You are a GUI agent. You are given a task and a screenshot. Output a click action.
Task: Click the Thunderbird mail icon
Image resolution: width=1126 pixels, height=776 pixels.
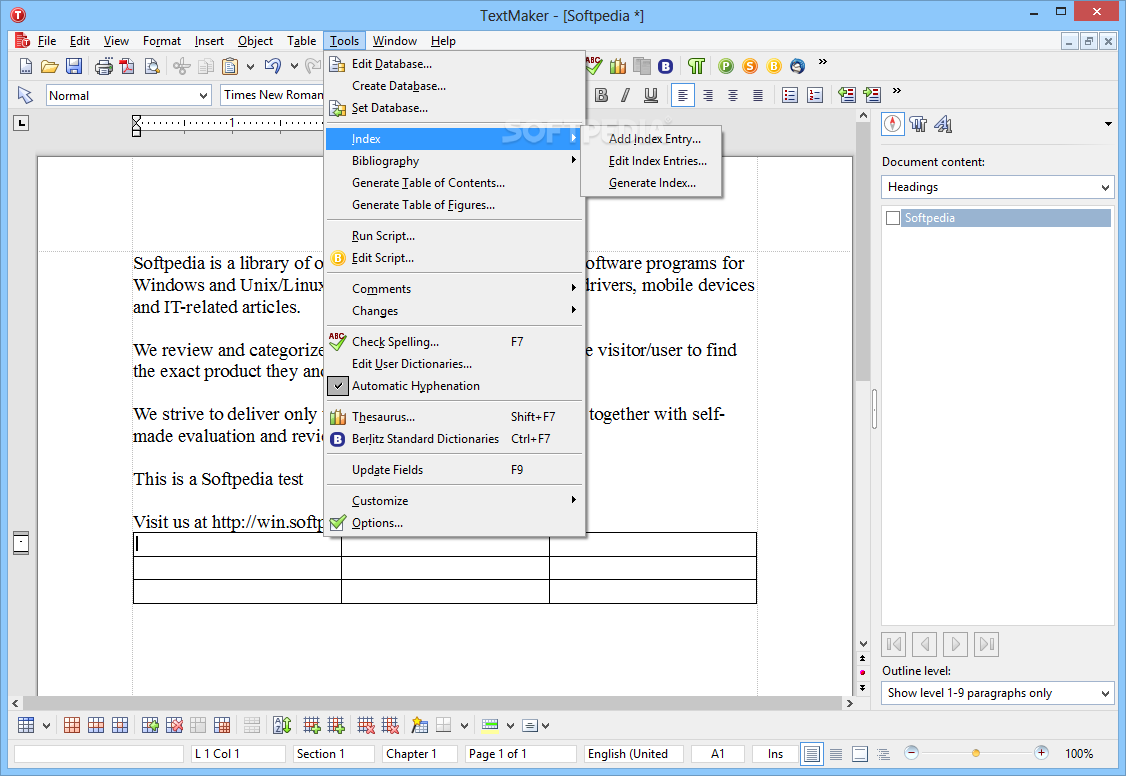(798, 67)
